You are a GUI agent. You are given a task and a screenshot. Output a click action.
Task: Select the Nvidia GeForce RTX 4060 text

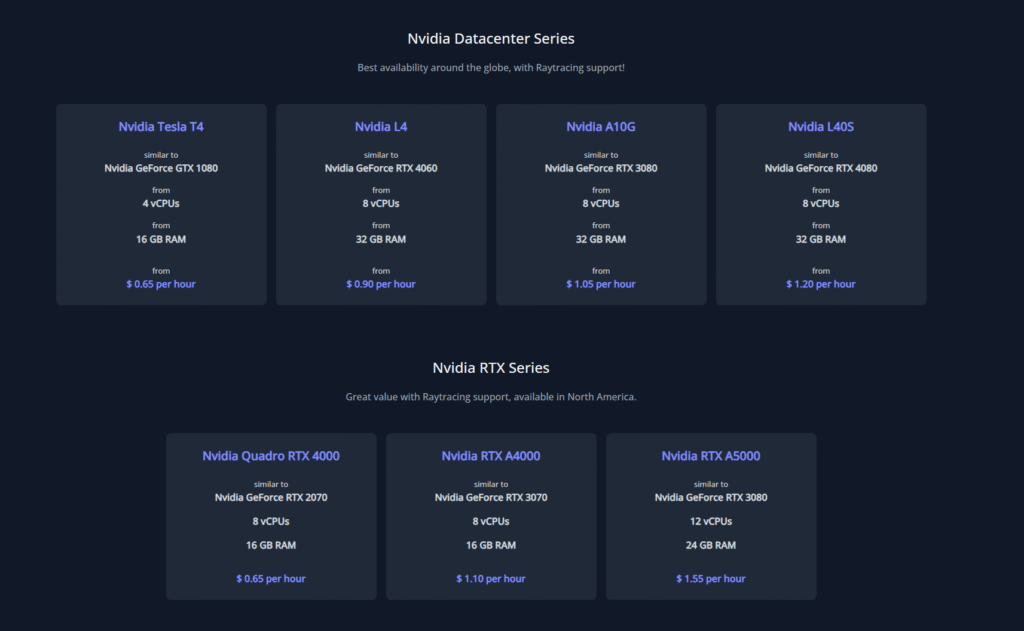[381, 168]
